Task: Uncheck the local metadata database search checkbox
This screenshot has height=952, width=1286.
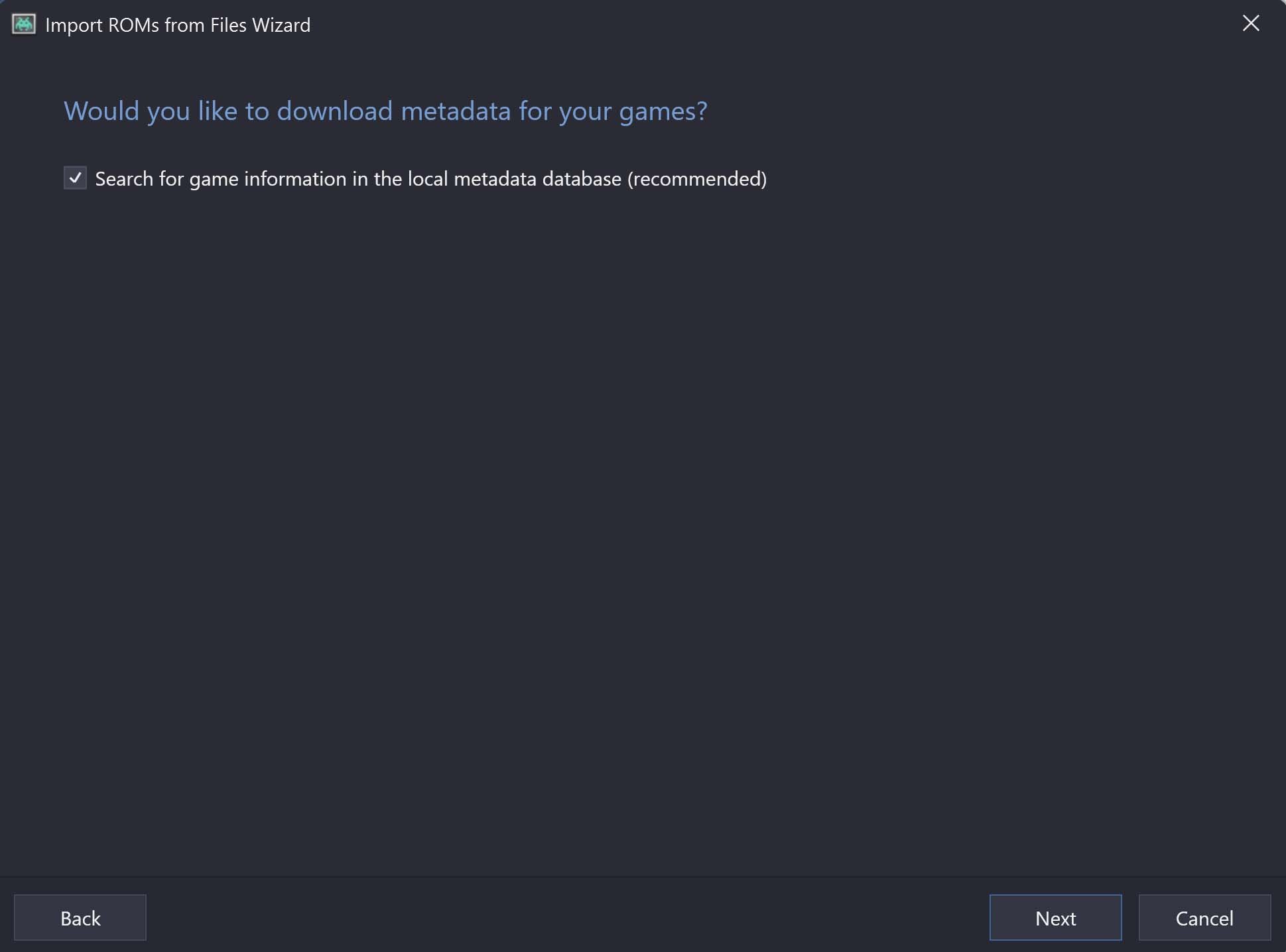Action: pyautogui.click(x=75, y=178)
